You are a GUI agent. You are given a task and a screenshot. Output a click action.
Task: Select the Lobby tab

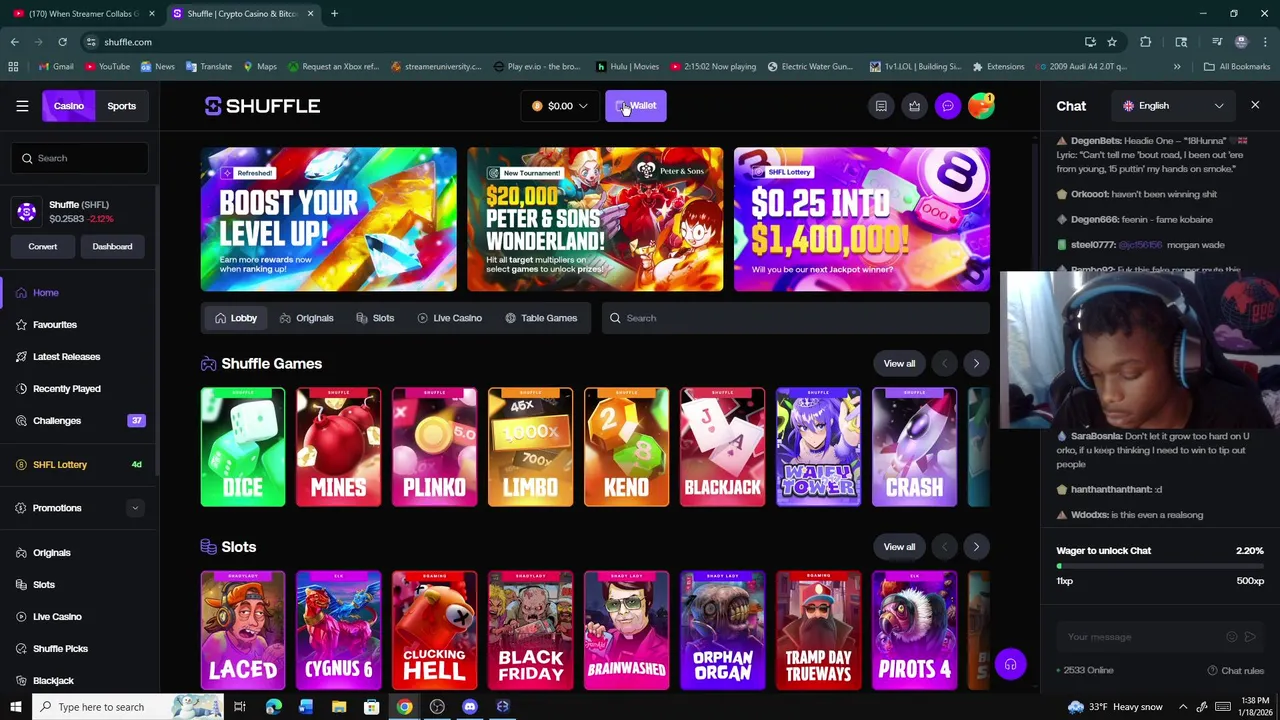coord(236,318)
